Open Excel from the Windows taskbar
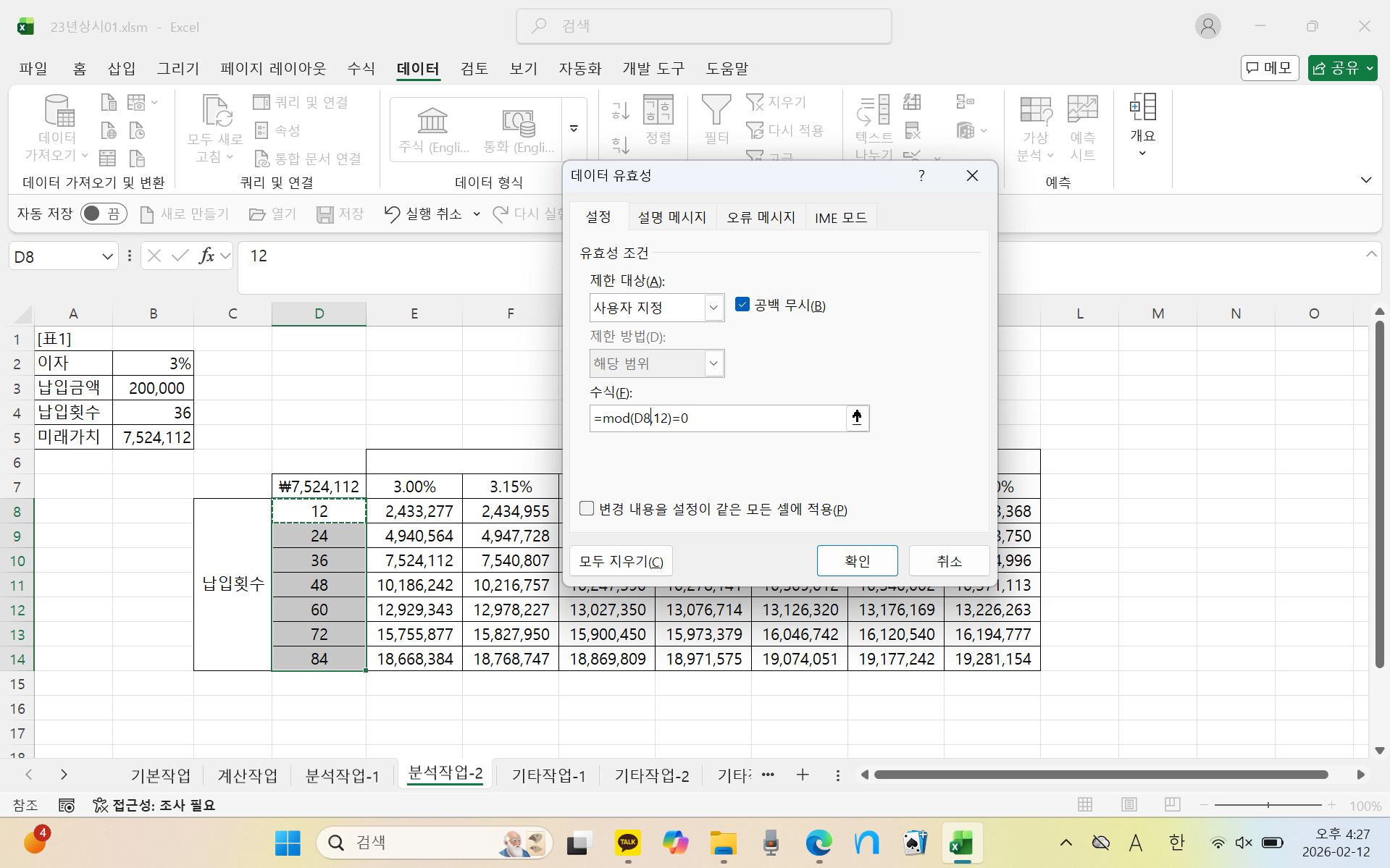Viewport: 1390px width, 868px height. (961, 843)
